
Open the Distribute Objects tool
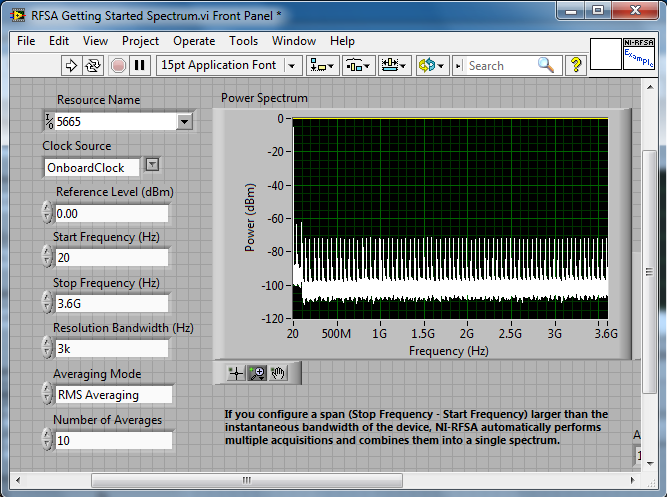click(x=358, y=65)
